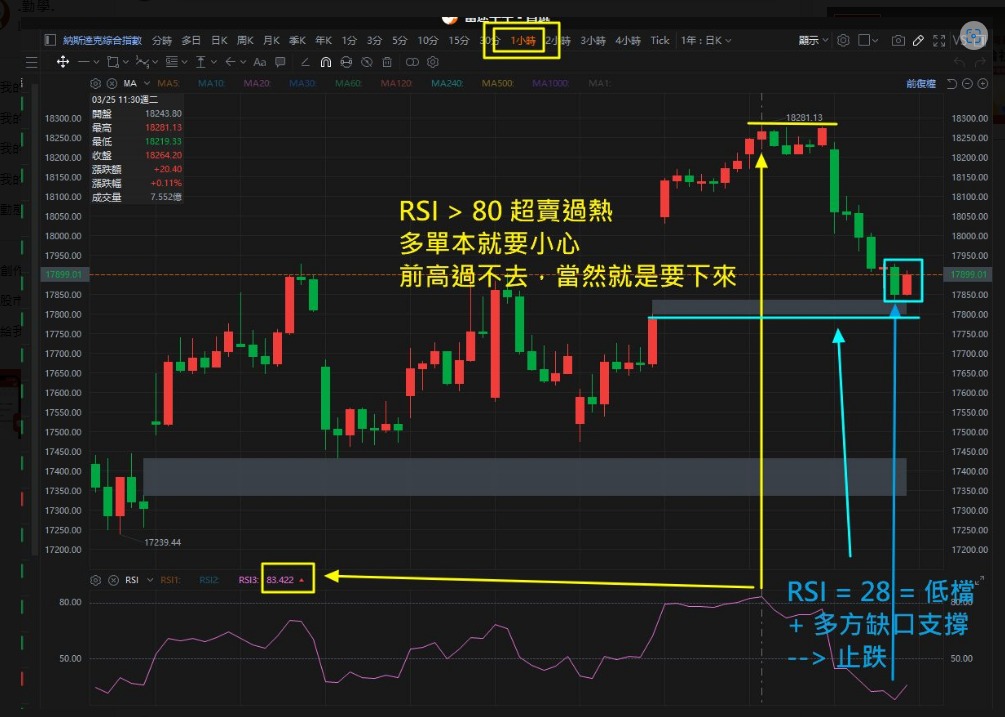Switch to the 日K timeframe tab
The width and height of the screenshot is (1005, 717).
(x=219, y=40)
